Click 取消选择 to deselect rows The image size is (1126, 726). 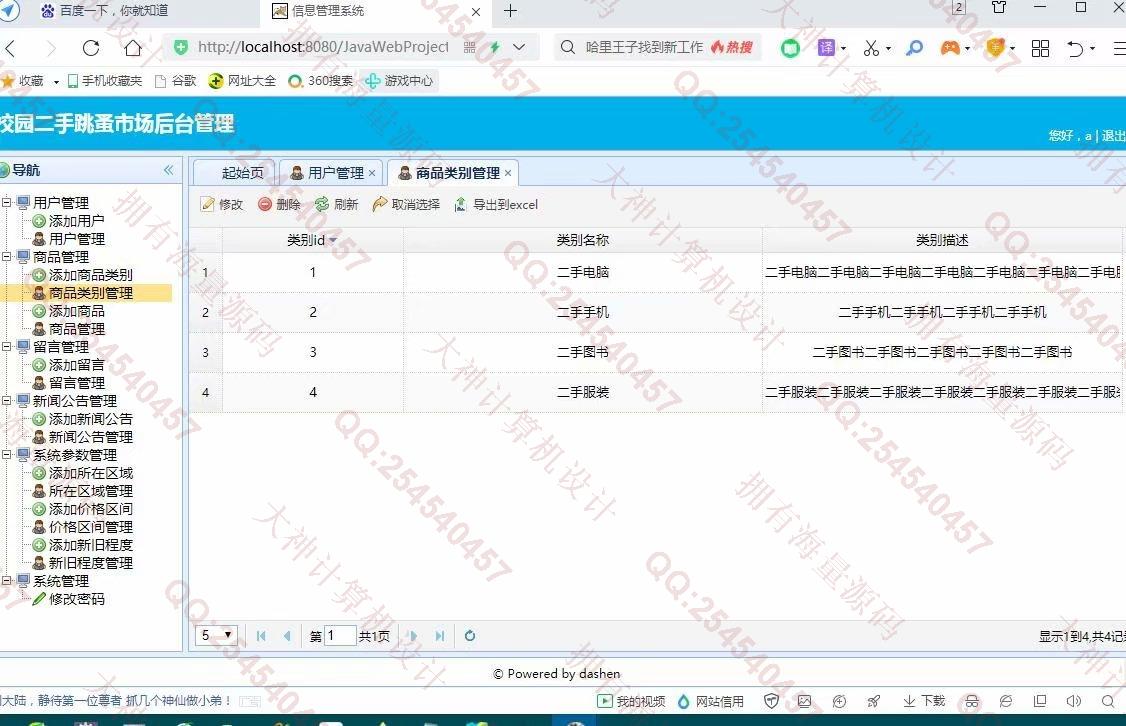pos(406,205)
